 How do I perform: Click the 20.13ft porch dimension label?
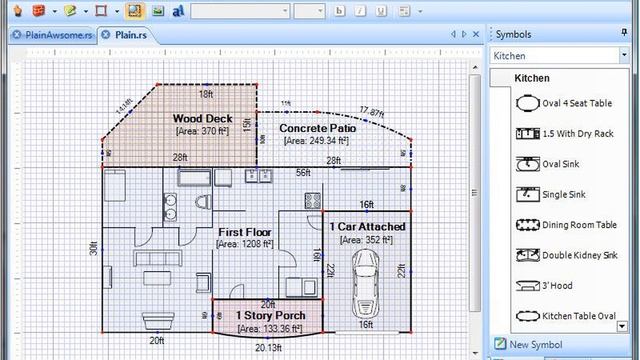point(268,348)
